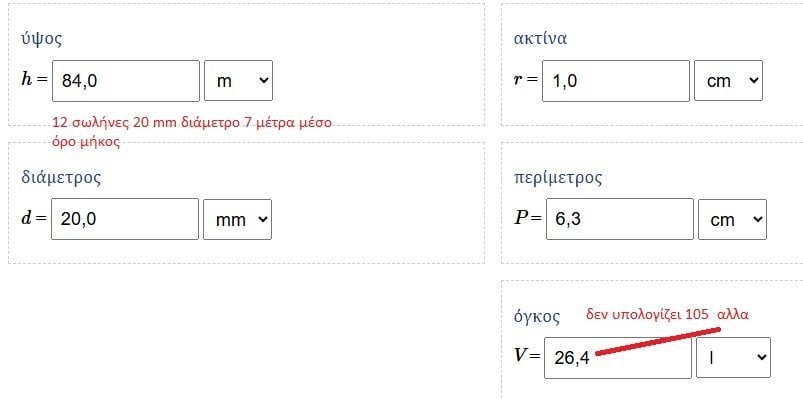Click the P = variable symbol
Image resolution: width=803 pixels, height=399 pixels.
[527, 218]
